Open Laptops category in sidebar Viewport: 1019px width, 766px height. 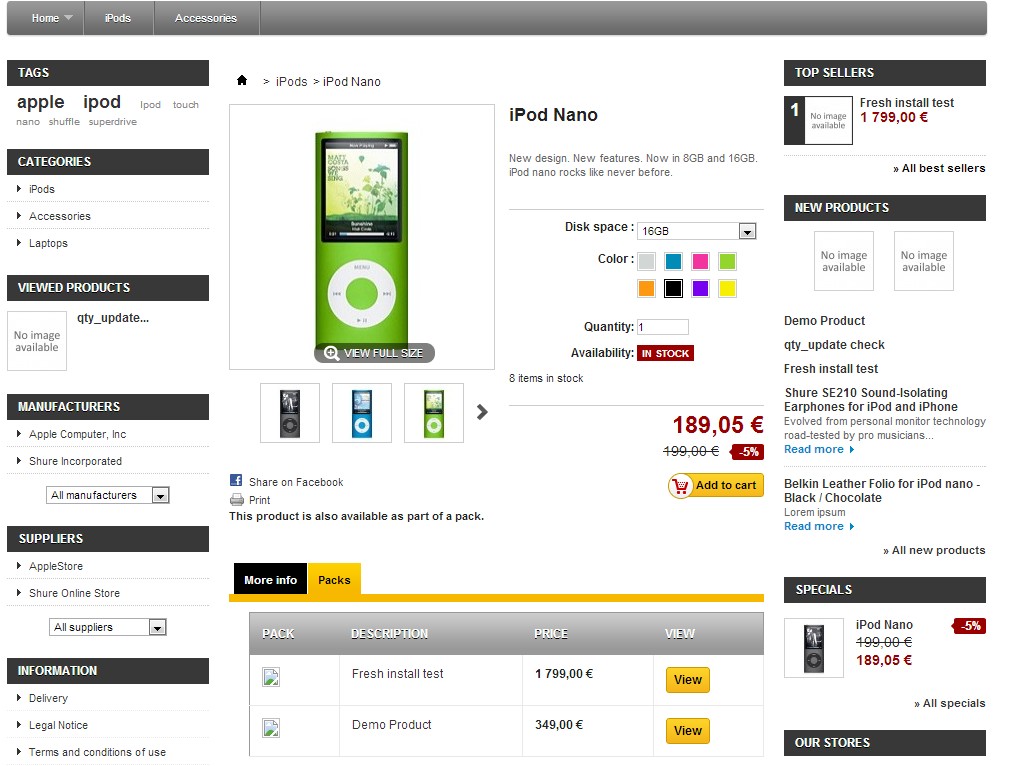48,243
